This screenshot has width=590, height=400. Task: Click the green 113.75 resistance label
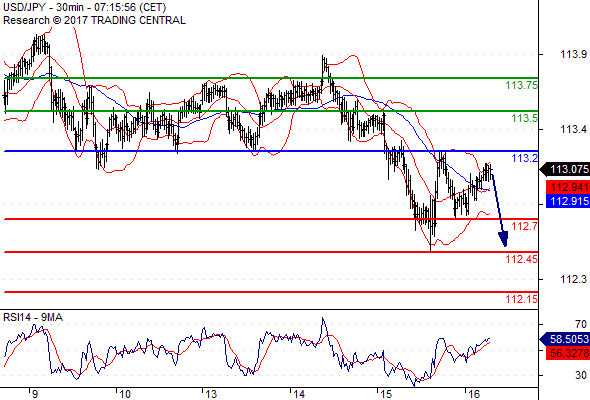(x=522, y=85)
